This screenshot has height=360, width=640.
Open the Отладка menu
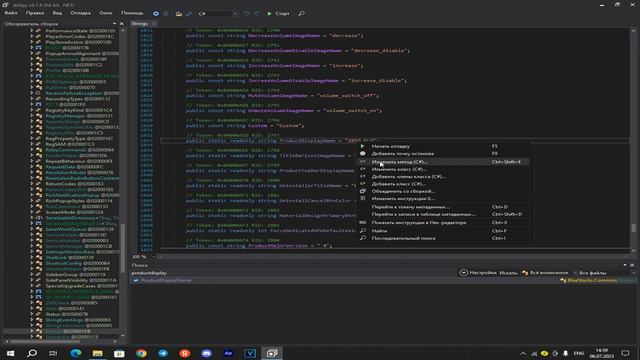(81, 13)
